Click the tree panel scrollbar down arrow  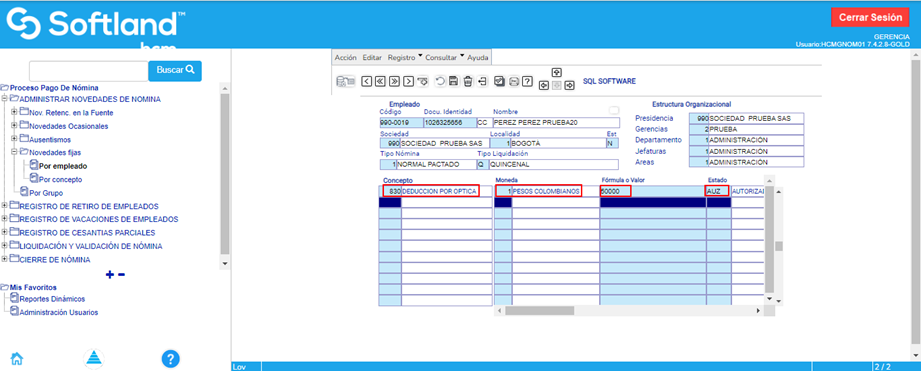(225, 264)
